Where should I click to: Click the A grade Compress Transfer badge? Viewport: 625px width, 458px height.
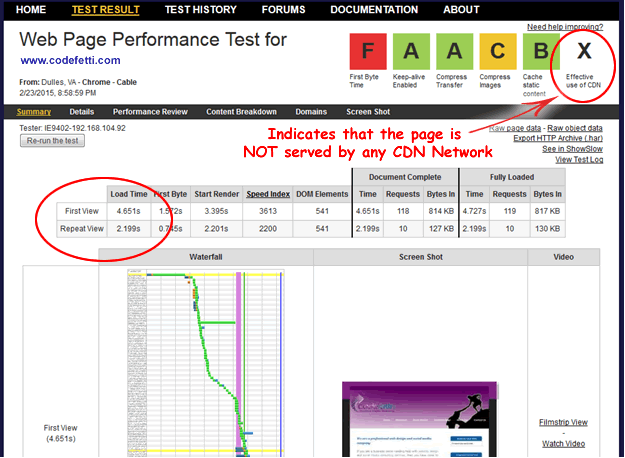coord(454,51)
